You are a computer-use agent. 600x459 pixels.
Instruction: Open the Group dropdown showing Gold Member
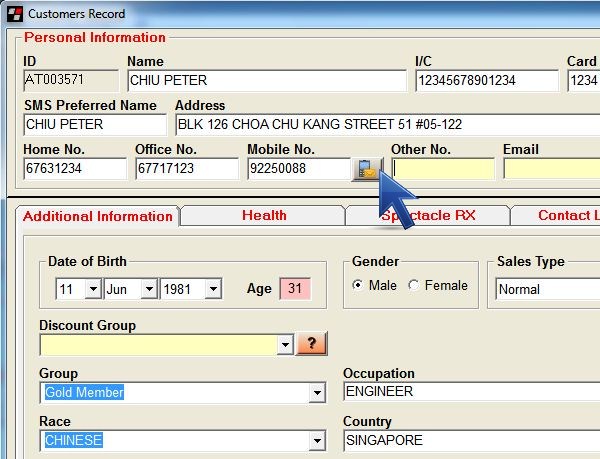click(317, 392)
